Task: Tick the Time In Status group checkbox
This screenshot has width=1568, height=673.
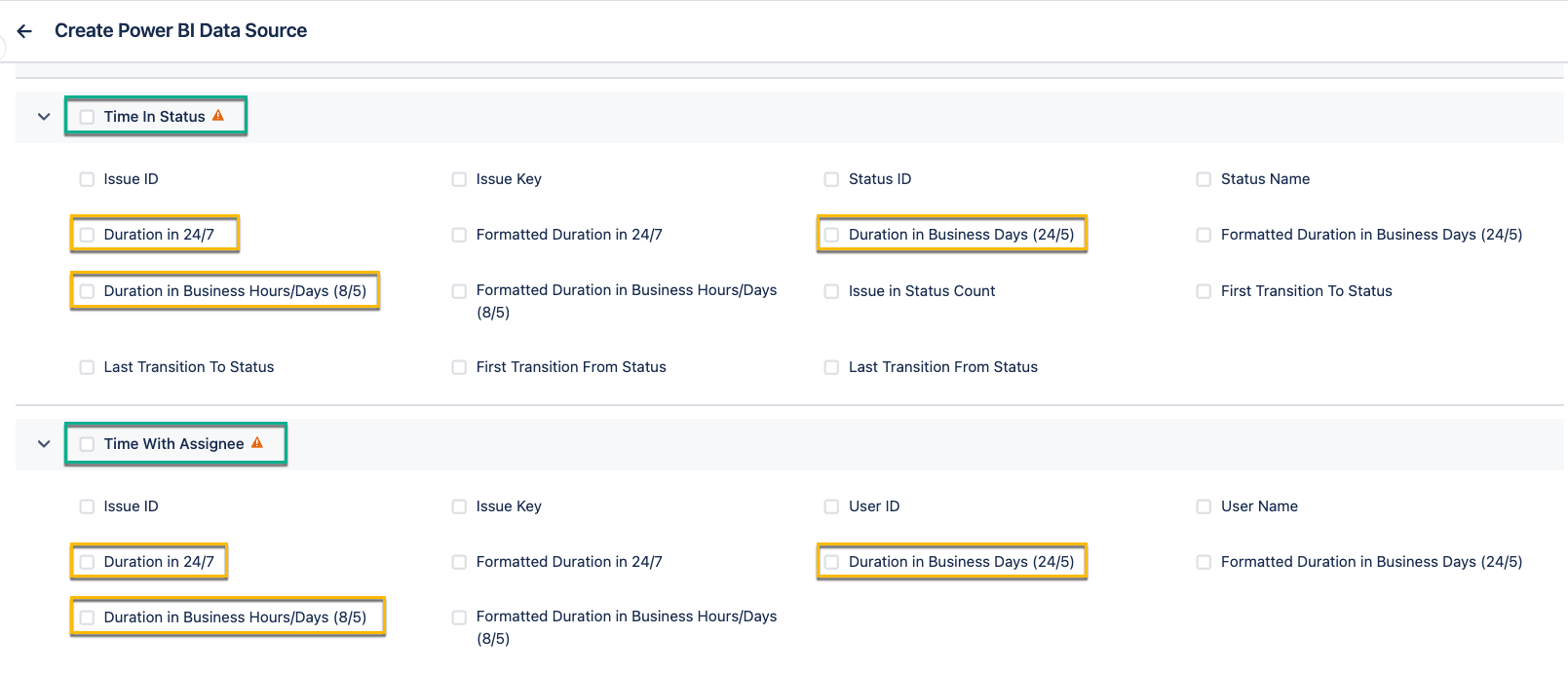Action: pyautogui.click(x=87, y=117)
